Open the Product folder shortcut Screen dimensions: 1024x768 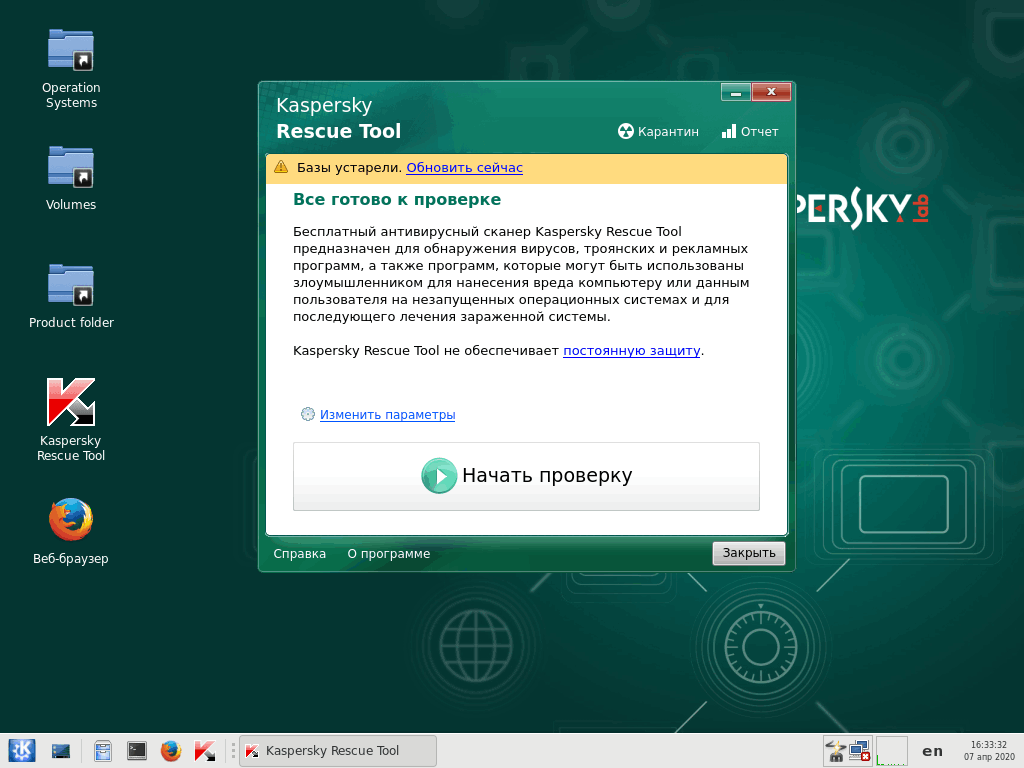71,296
